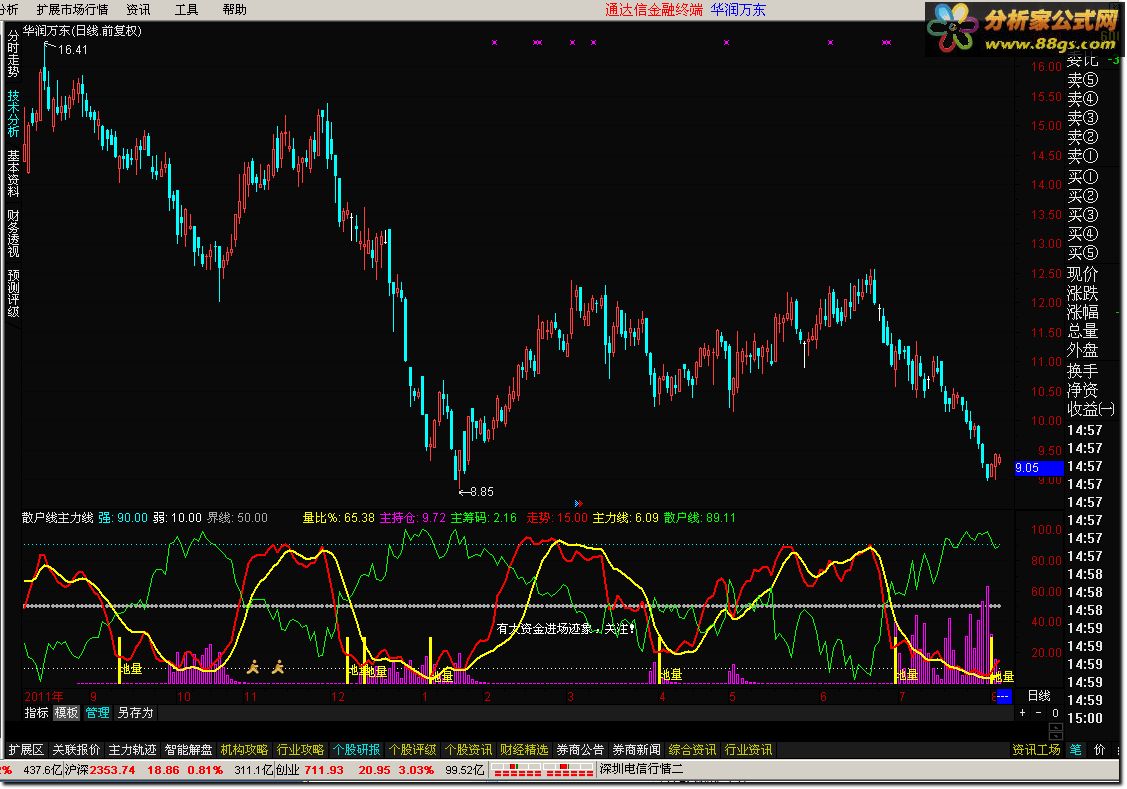Click the 现价 label in quote panel
Image resolution: width=1127 pixels, height=789 pixels.
tap(1082, 274)
